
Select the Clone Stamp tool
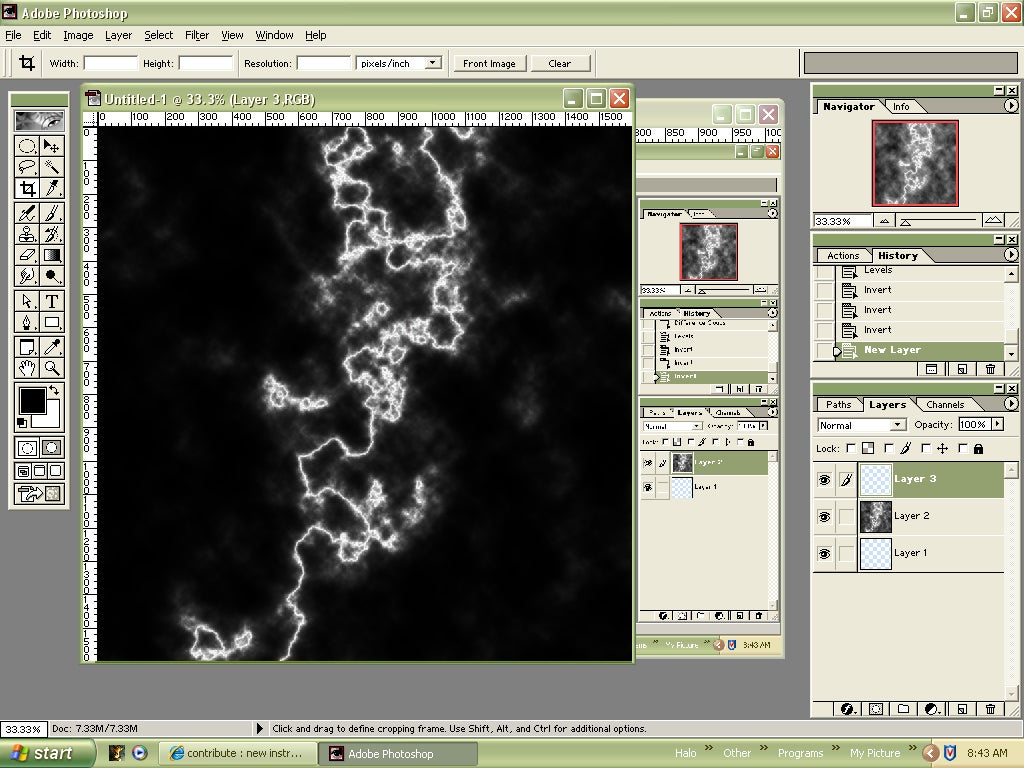pos(29,232)
